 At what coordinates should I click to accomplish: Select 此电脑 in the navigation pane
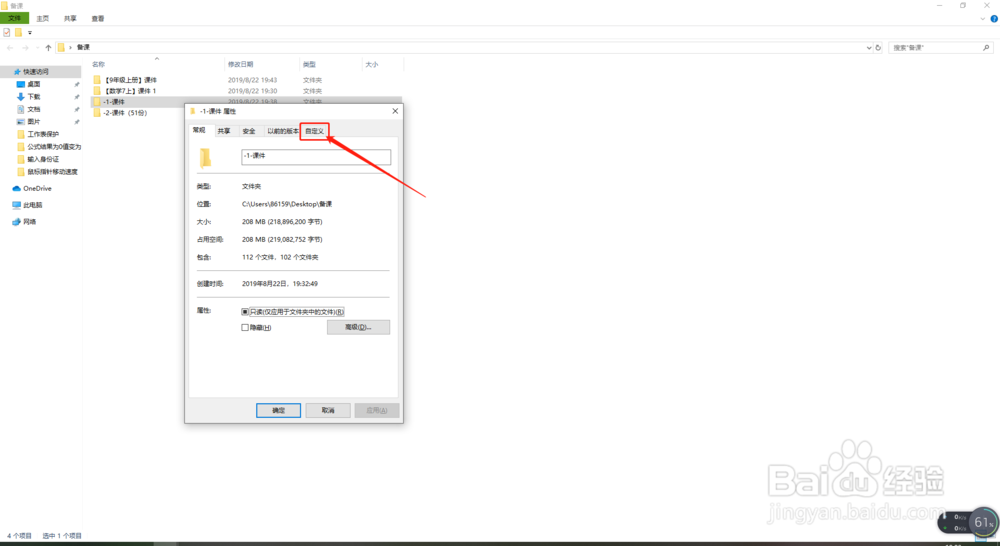pos(32,205)
